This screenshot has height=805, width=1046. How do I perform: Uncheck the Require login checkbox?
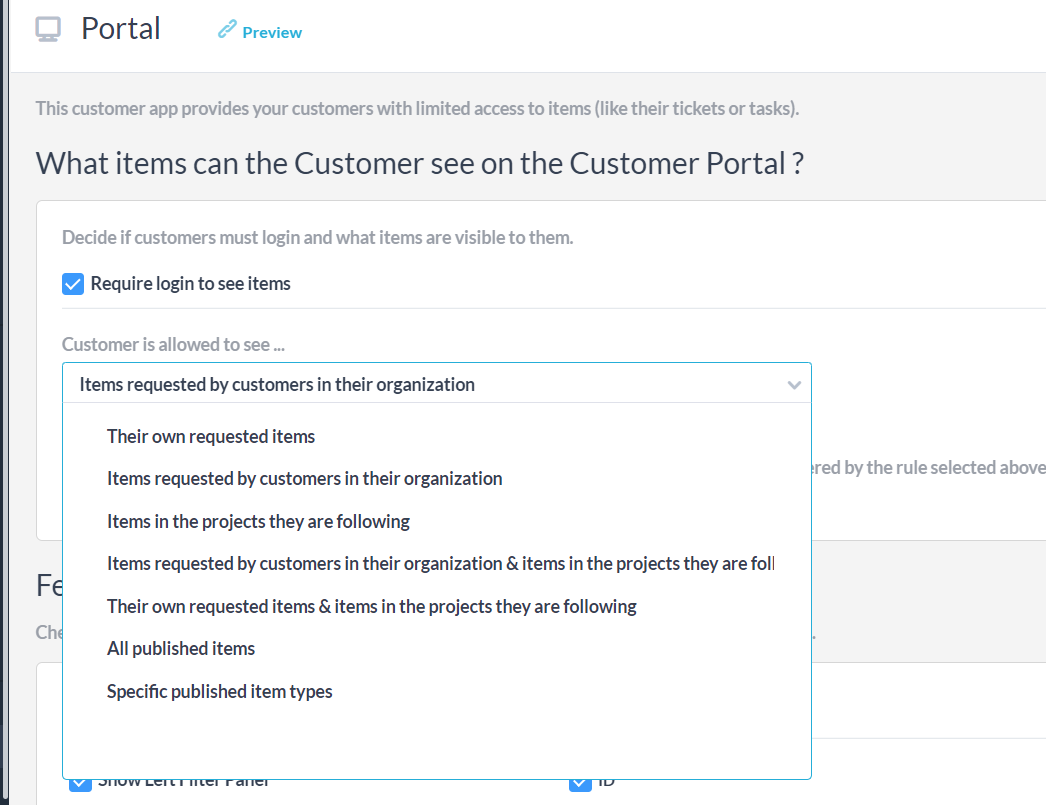point(73,285)
